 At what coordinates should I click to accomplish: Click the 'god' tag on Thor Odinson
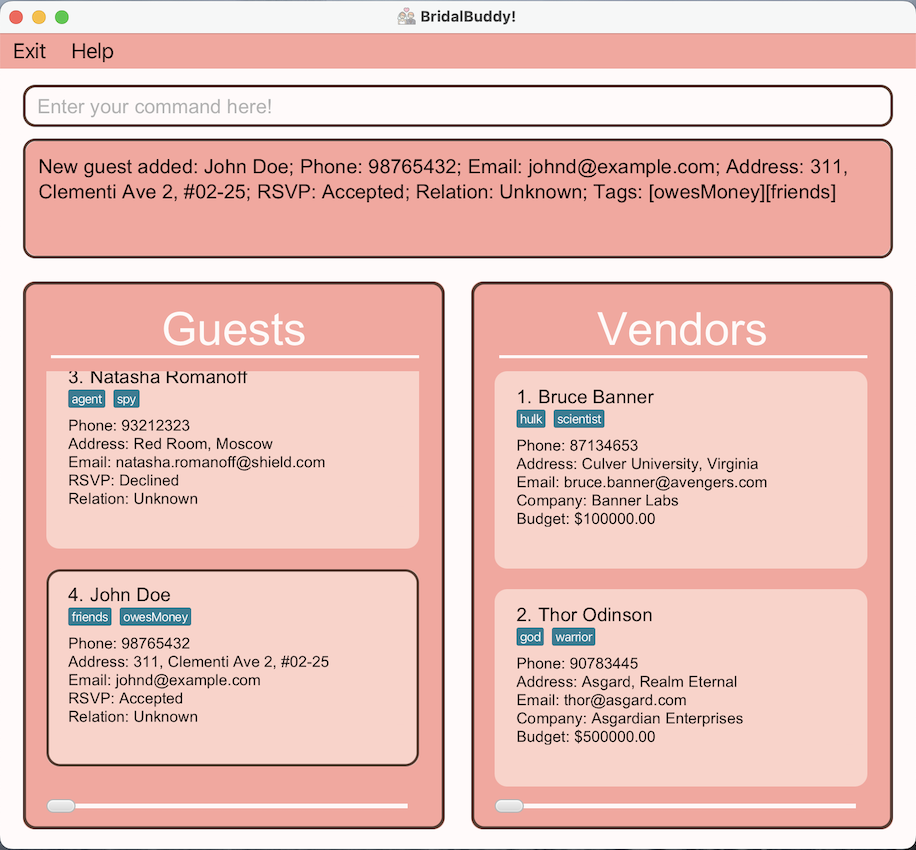[x=530, y=637]
